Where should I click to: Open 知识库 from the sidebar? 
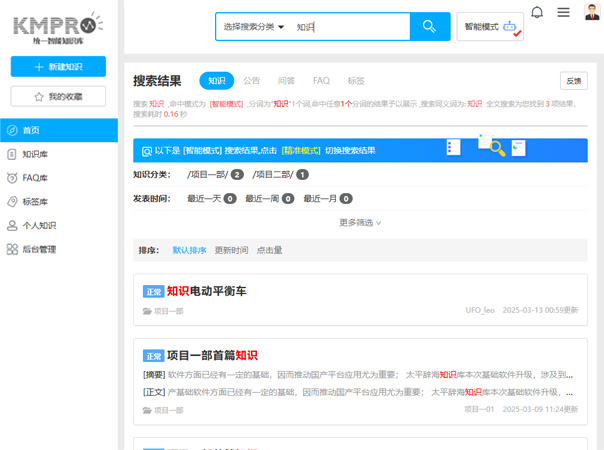[35, 154]
